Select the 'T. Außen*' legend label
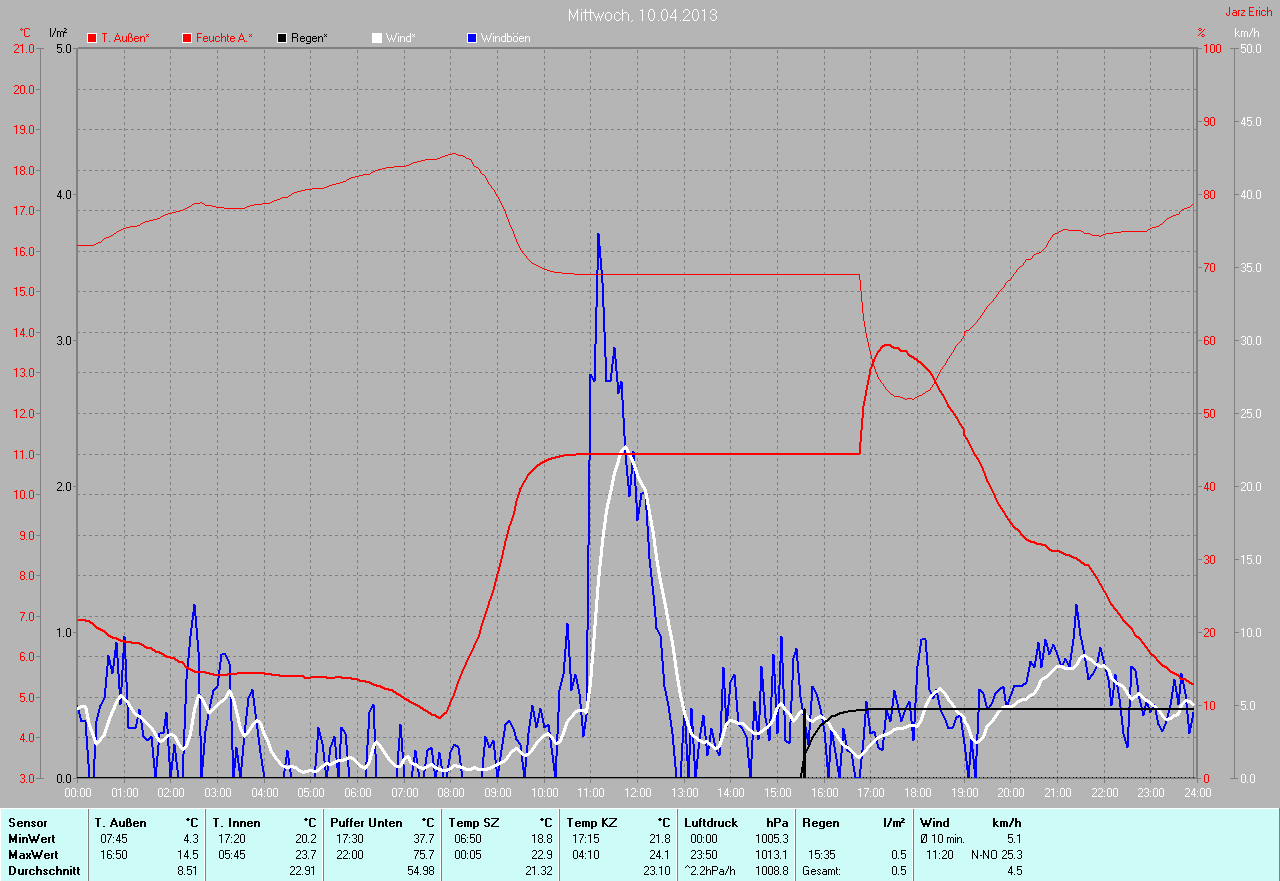Screen dimensions: 1280x881 (125, 38)
